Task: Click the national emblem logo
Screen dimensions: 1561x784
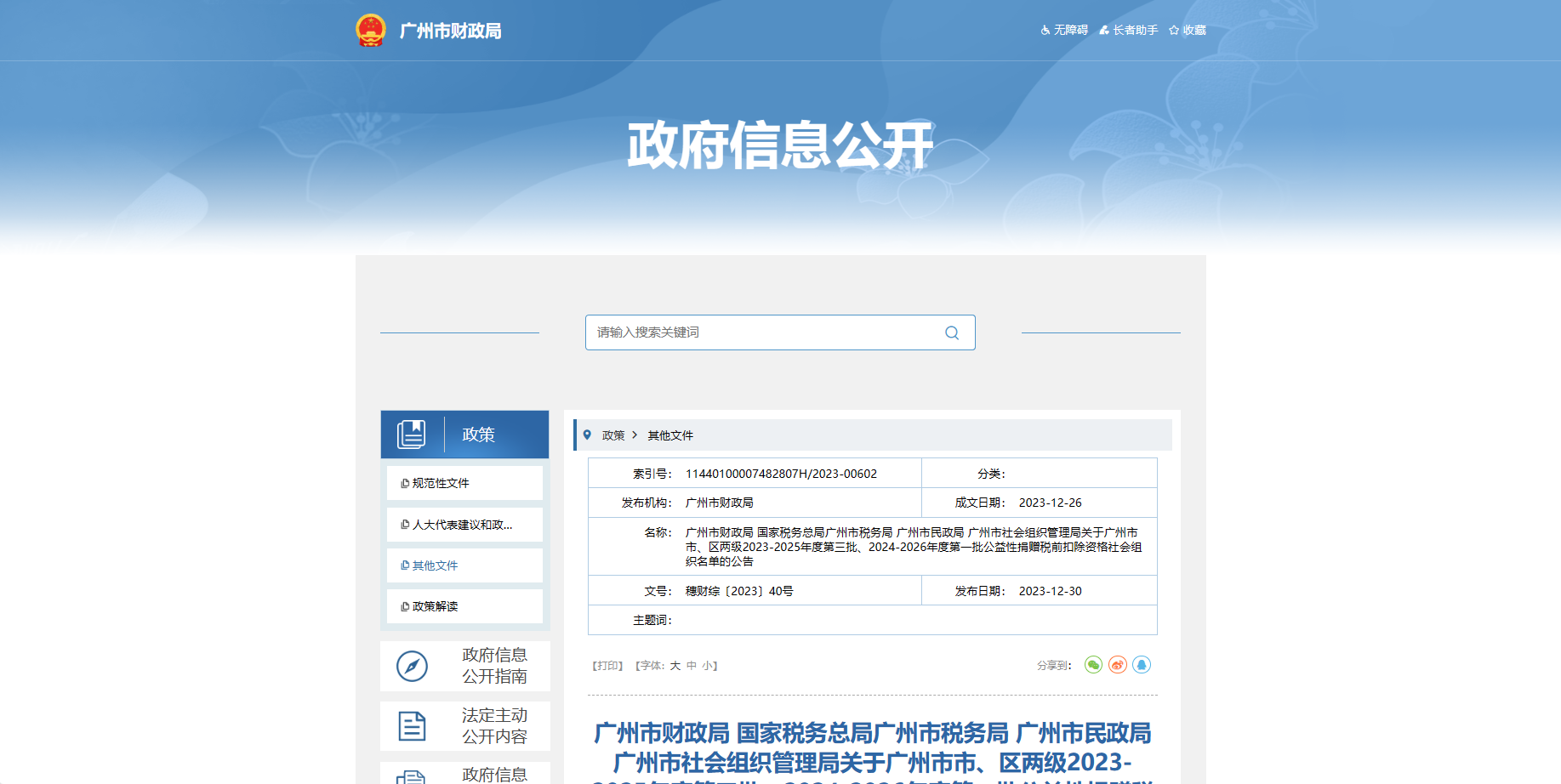Action: coord(371,31)
